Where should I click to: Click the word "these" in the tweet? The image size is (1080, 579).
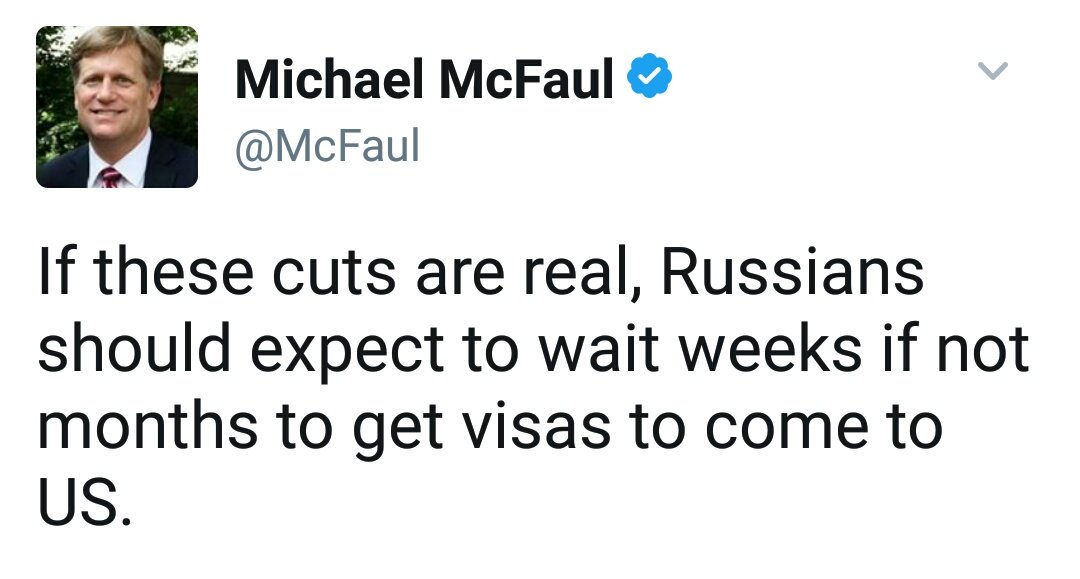(x=173, y=271)
